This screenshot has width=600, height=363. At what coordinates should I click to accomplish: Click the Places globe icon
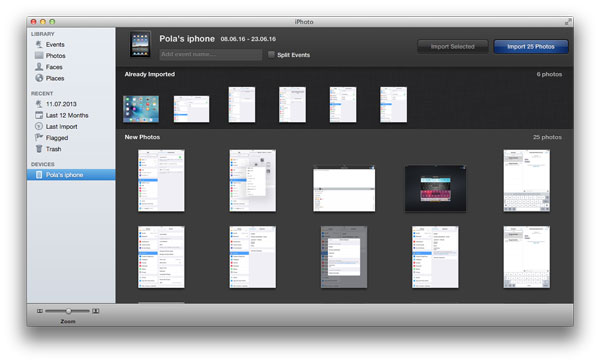(x=39, y=78)
